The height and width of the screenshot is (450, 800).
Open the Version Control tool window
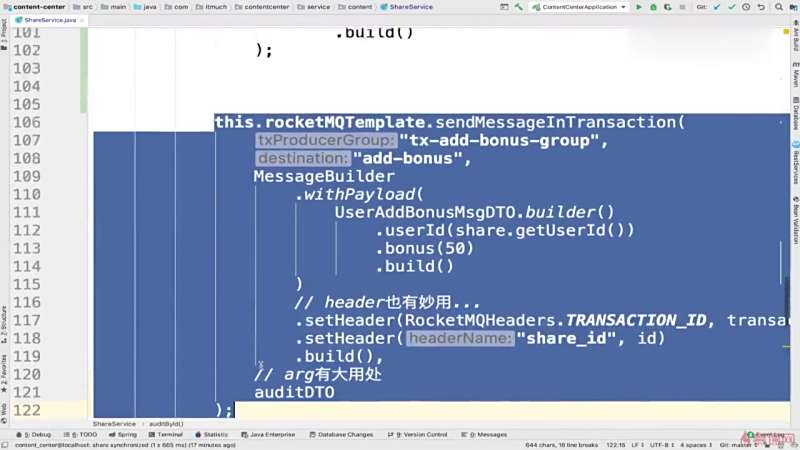417,435
